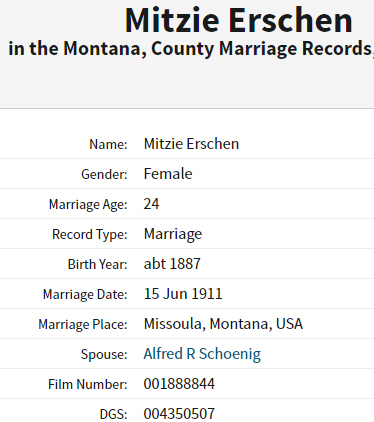Click the Film Number 001888844
Image resolution: width=374 pixels, height=422 pixels.
(179, 384)
